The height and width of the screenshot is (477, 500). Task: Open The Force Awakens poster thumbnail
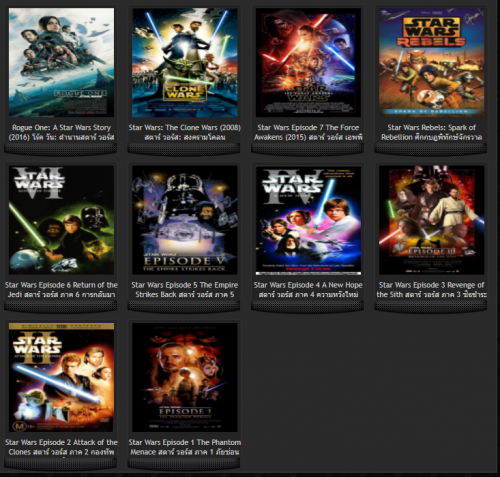tap(308, 63)
